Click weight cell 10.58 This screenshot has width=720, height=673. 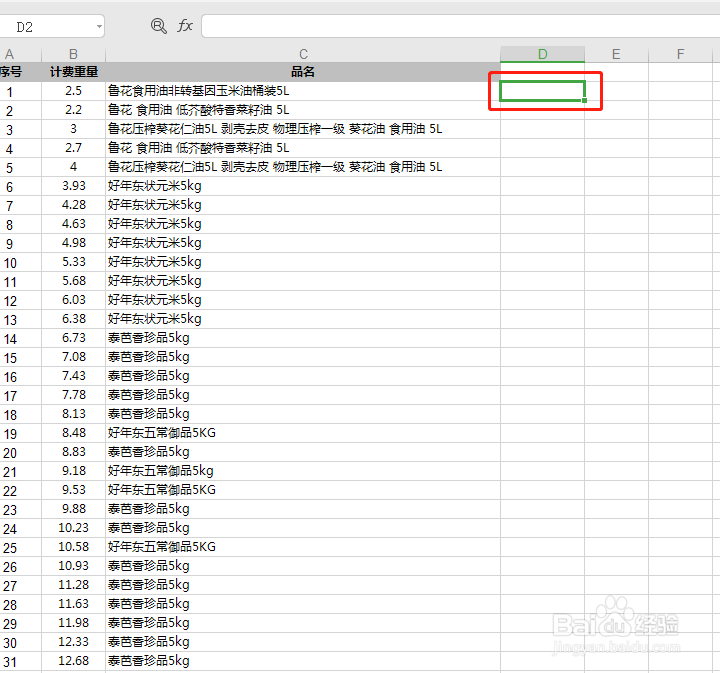(x=73, y=547)
